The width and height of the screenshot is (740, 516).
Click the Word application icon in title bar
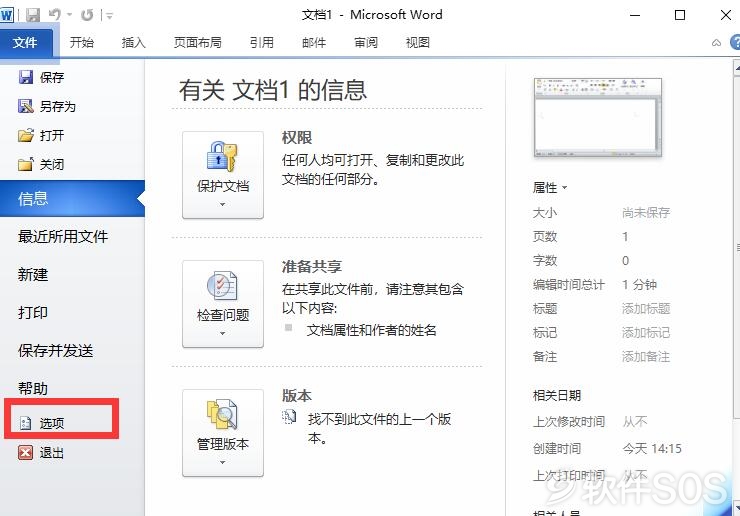7,15
